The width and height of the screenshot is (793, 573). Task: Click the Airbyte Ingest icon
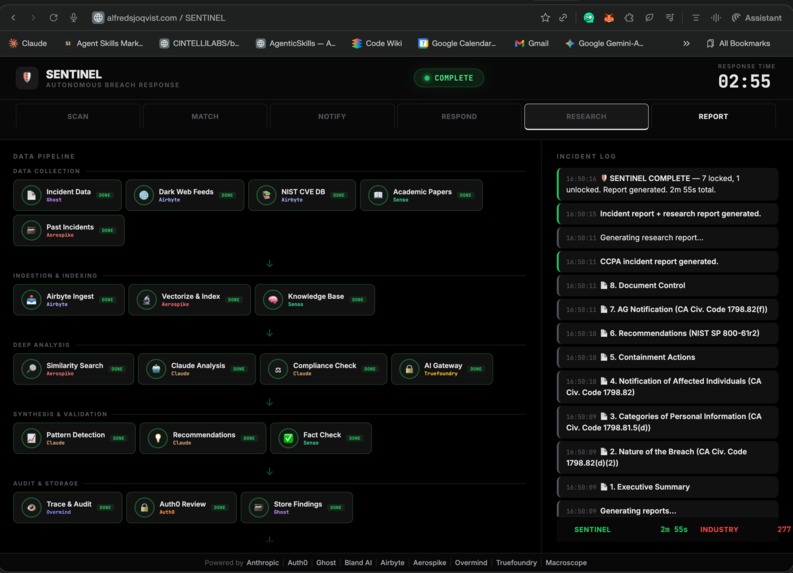pos(31,300)
